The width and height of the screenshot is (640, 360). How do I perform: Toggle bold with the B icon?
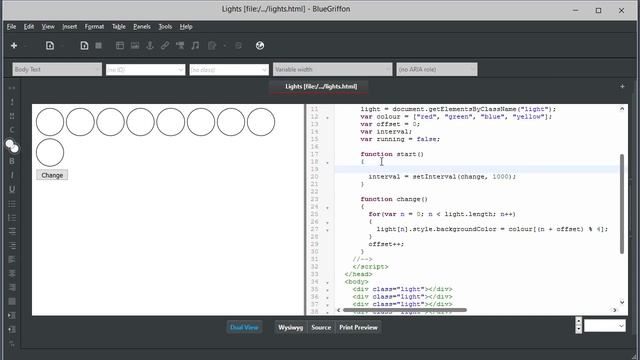coord(12,161)
